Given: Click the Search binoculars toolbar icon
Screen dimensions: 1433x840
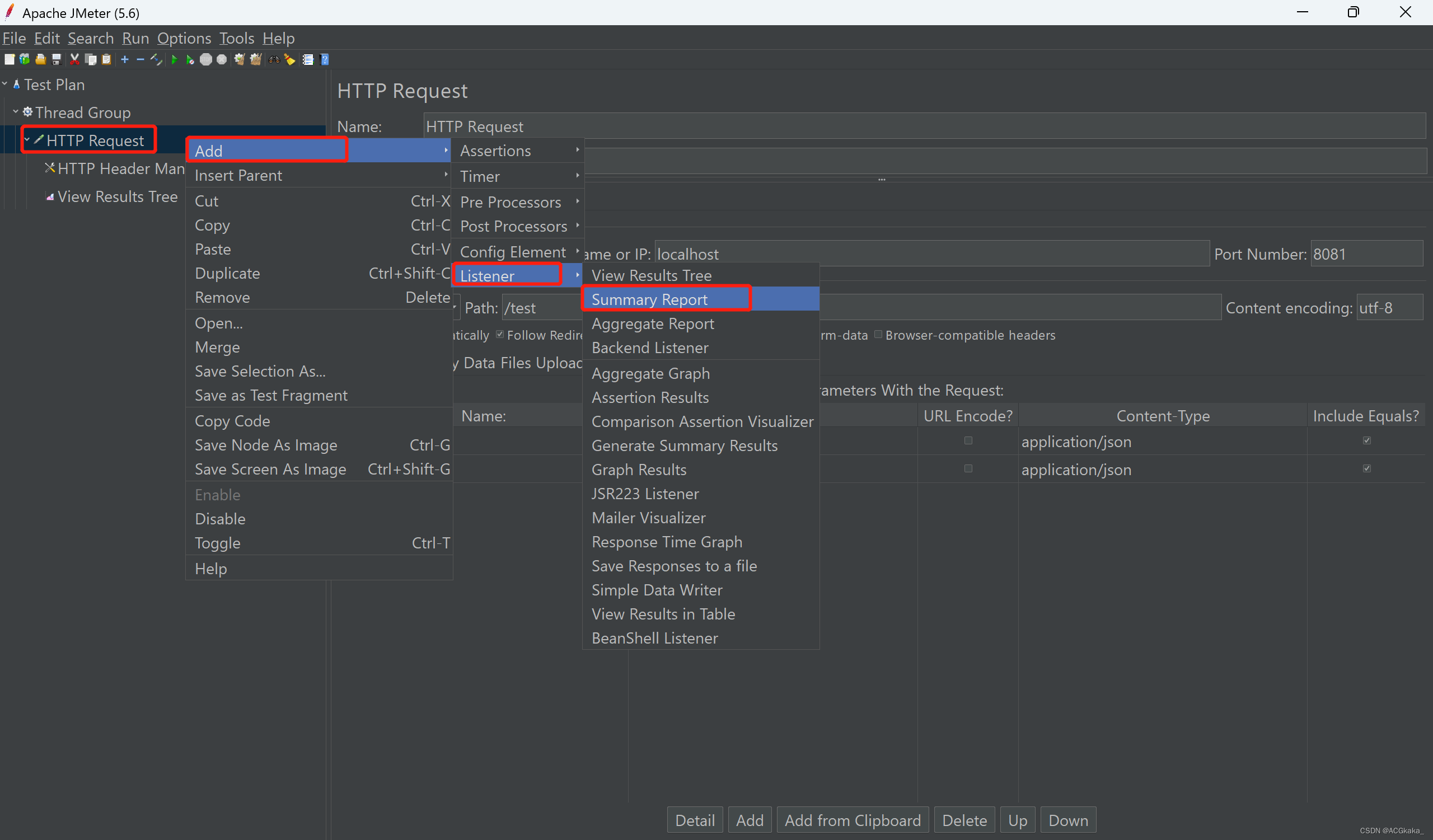Looking at the screenshot, I should (x=274, y=60).
